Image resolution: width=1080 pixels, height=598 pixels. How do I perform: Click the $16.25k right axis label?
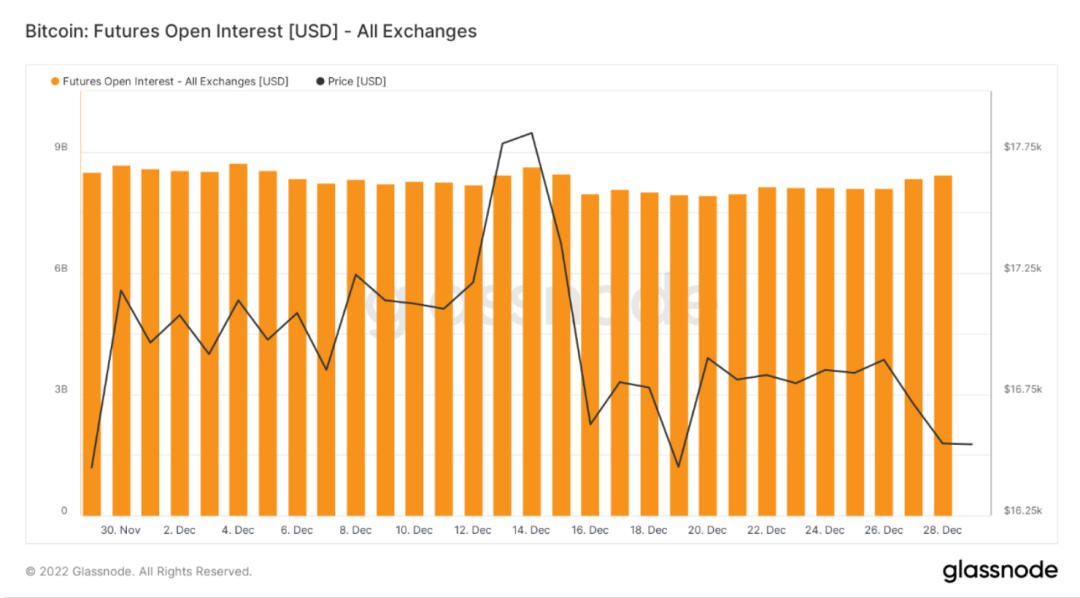(x=1022, y=511)
